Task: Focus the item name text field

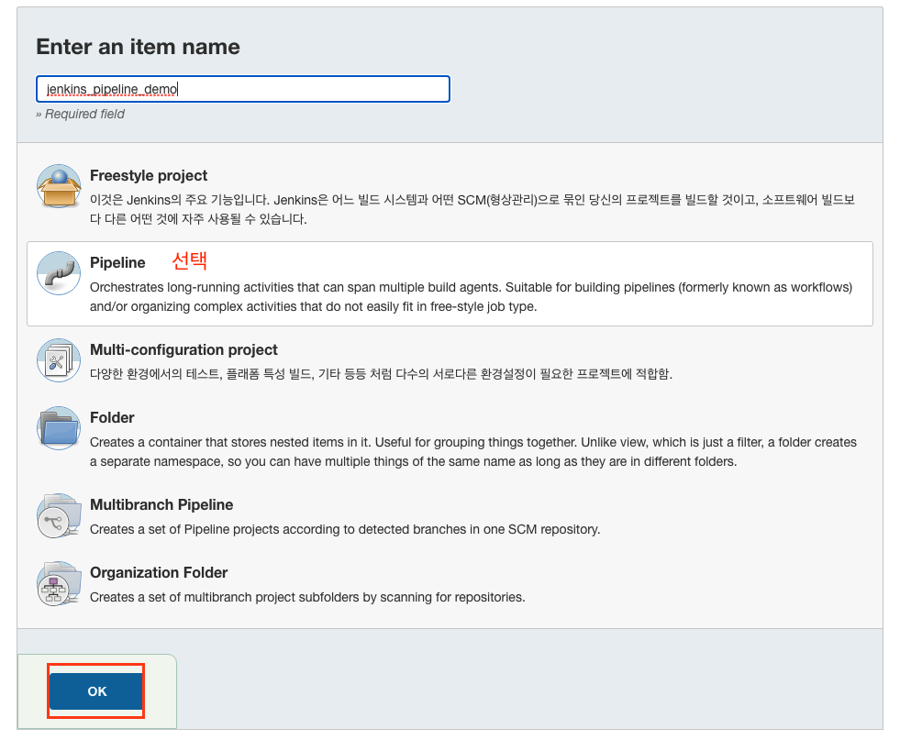Action: coord(243,89)
